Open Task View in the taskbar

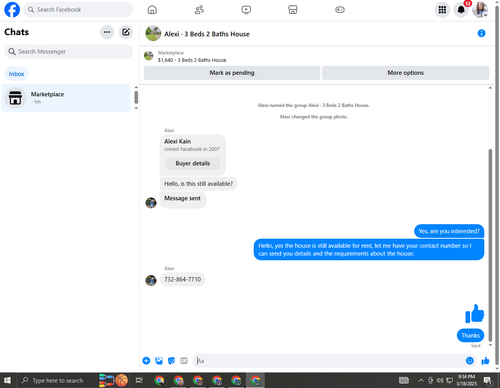(x=139, y=380)
